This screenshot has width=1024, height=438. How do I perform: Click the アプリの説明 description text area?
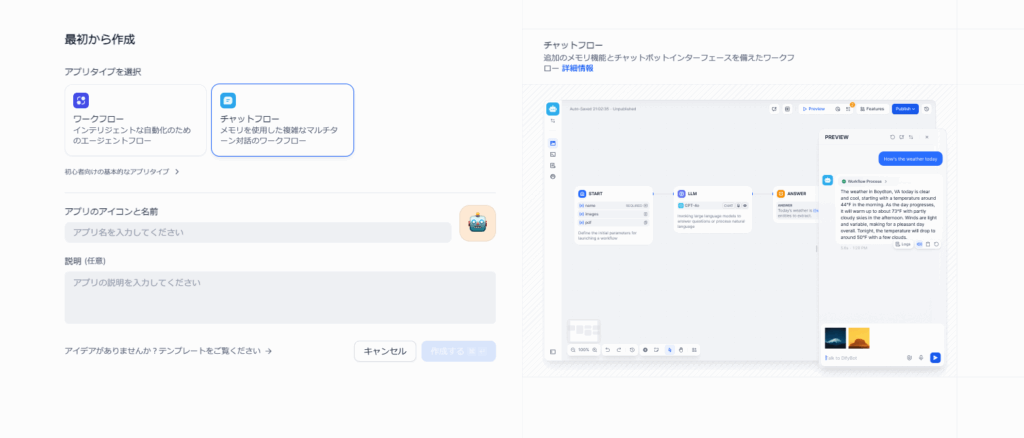[280, 297]
